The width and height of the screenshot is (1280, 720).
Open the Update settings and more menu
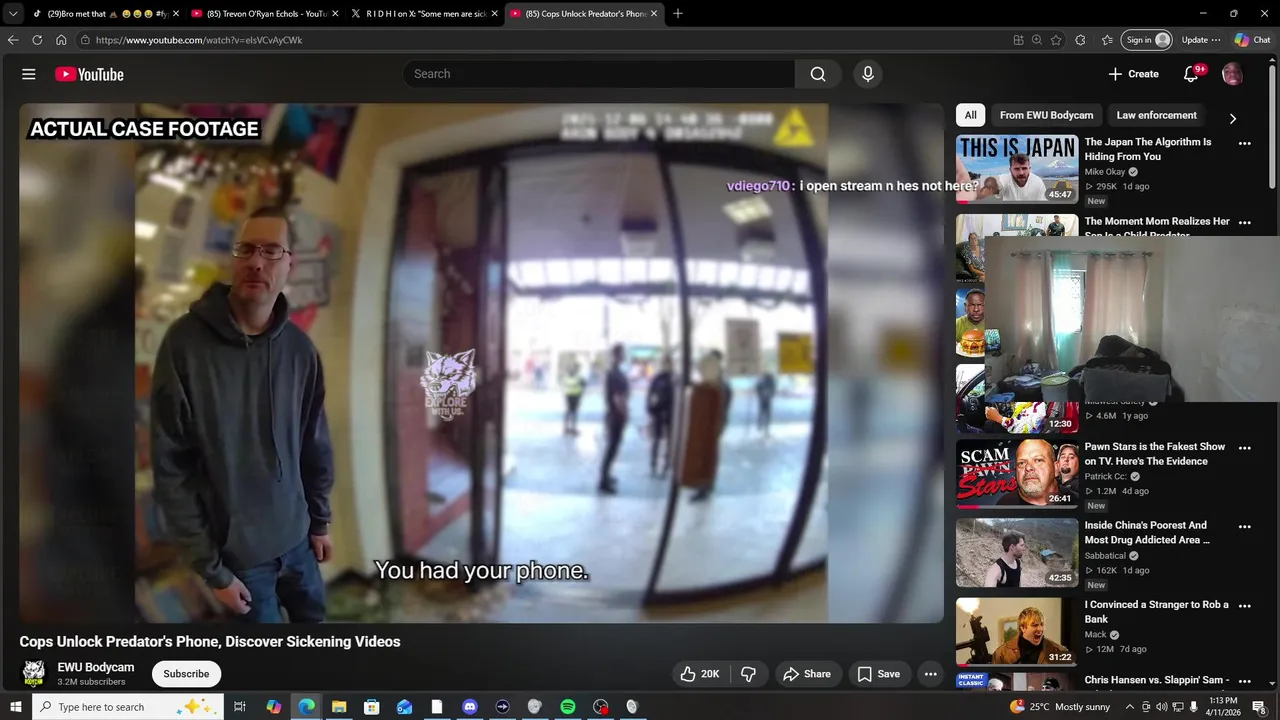(x=1201, y=40)
